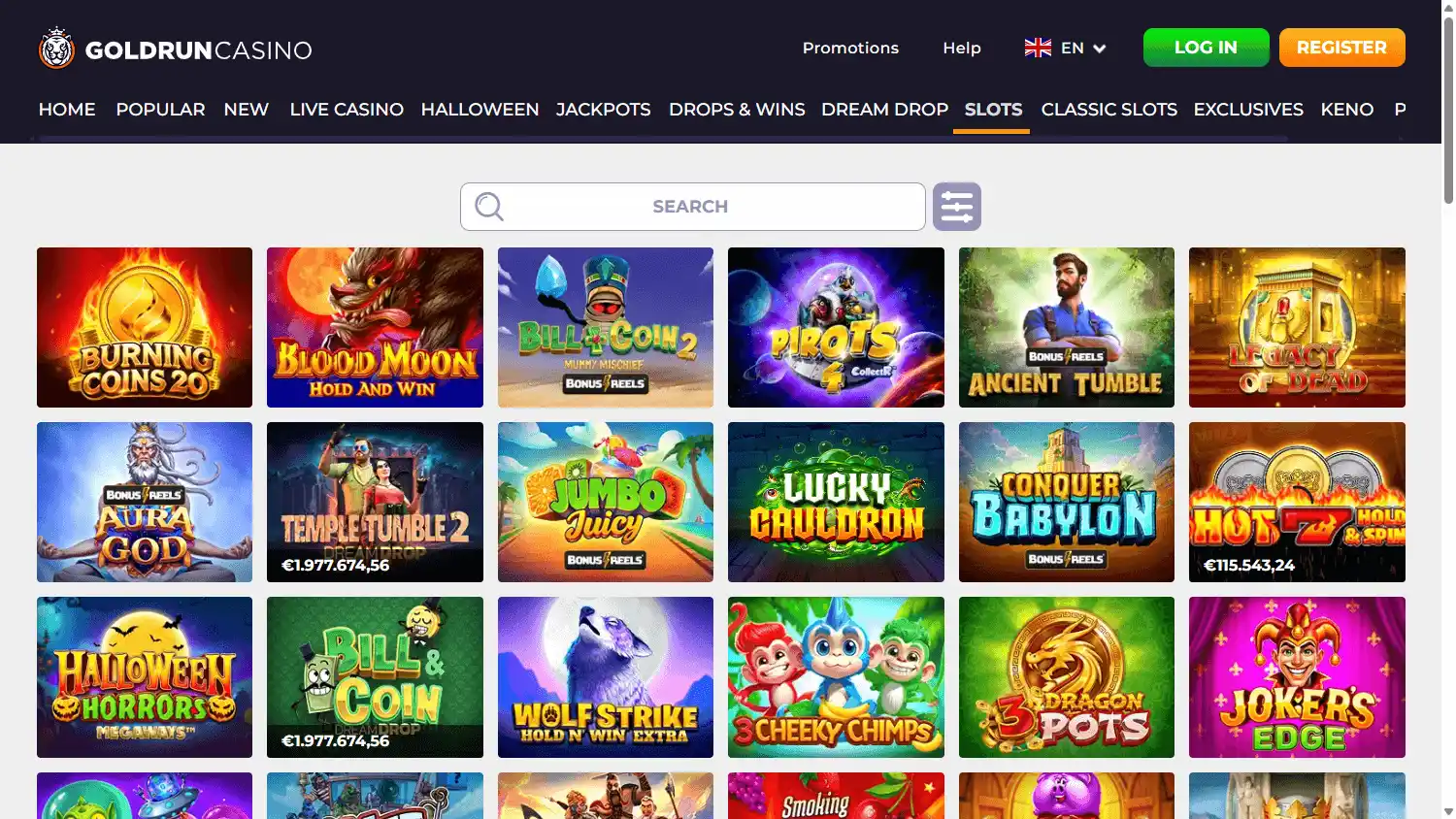Screen dimensions: 1456x819
Task: Launch Bill & Coin Dream Drop slot
Action: click(375, 677)
